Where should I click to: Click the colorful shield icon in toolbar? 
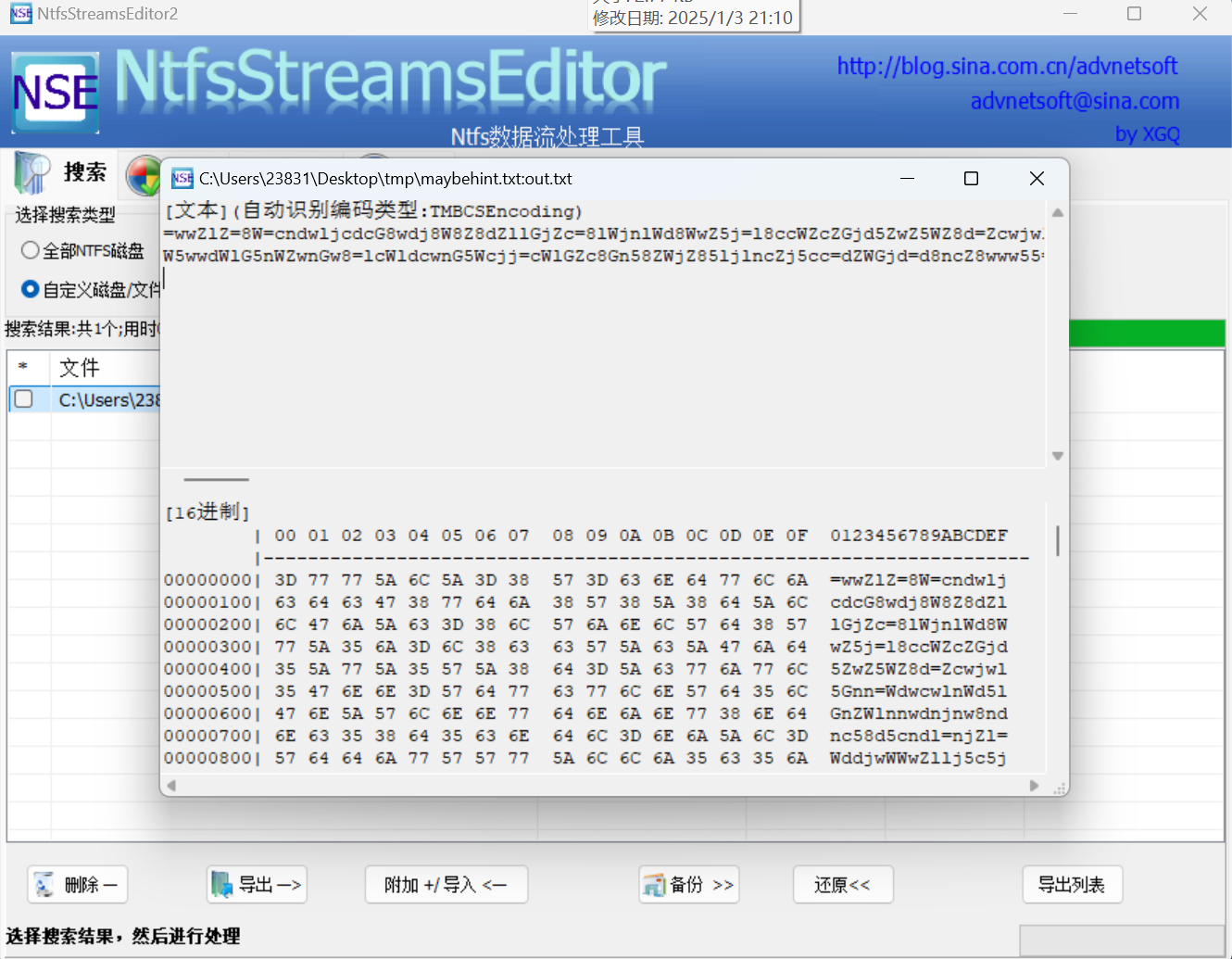(x=144, y=175)
